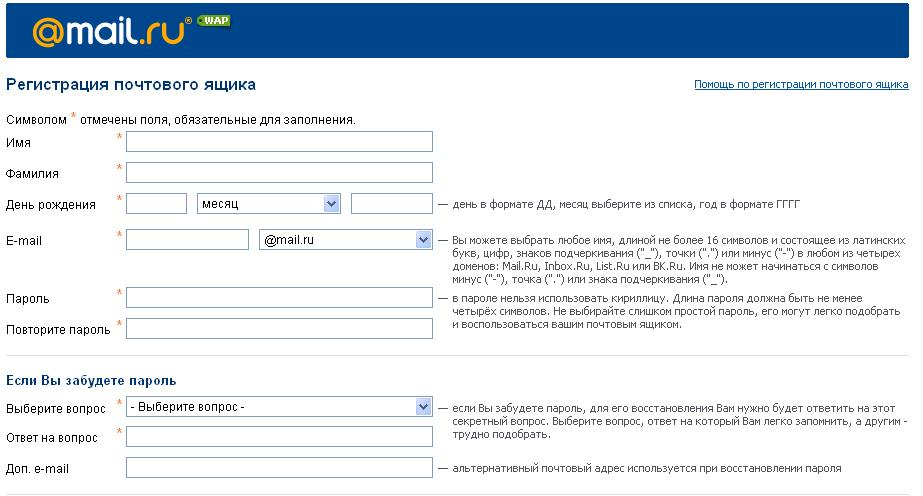Focus the Доп. e-mail input field
The image size is (923, 496).
279,468
